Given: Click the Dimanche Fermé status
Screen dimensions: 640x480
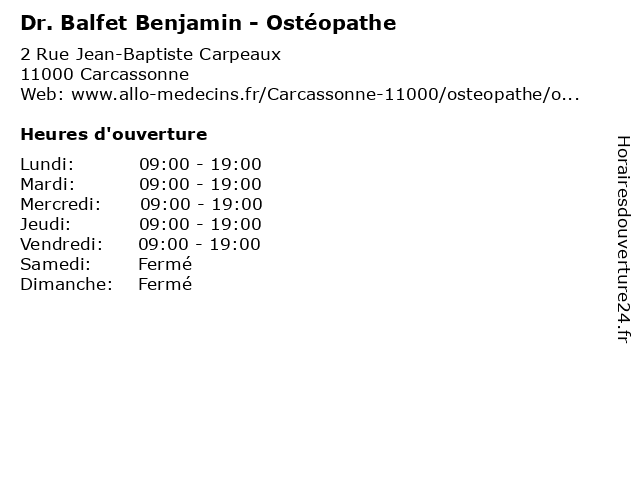Looking at the screenshot, I should (x=165, y=284).
